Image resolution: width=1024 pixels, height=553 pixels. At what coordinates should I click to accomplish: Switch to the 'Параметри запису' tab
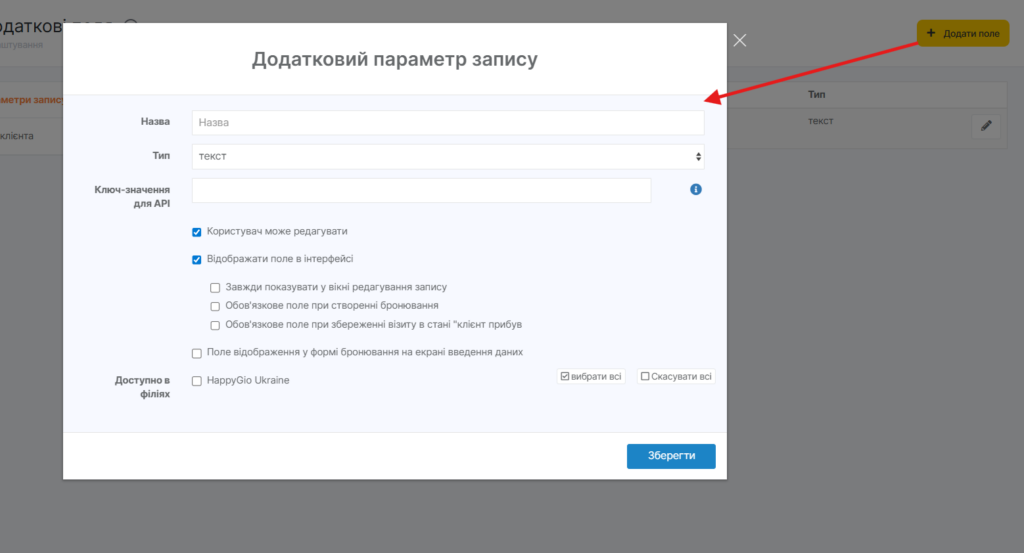pyautogui.click(x=32, y=100)
